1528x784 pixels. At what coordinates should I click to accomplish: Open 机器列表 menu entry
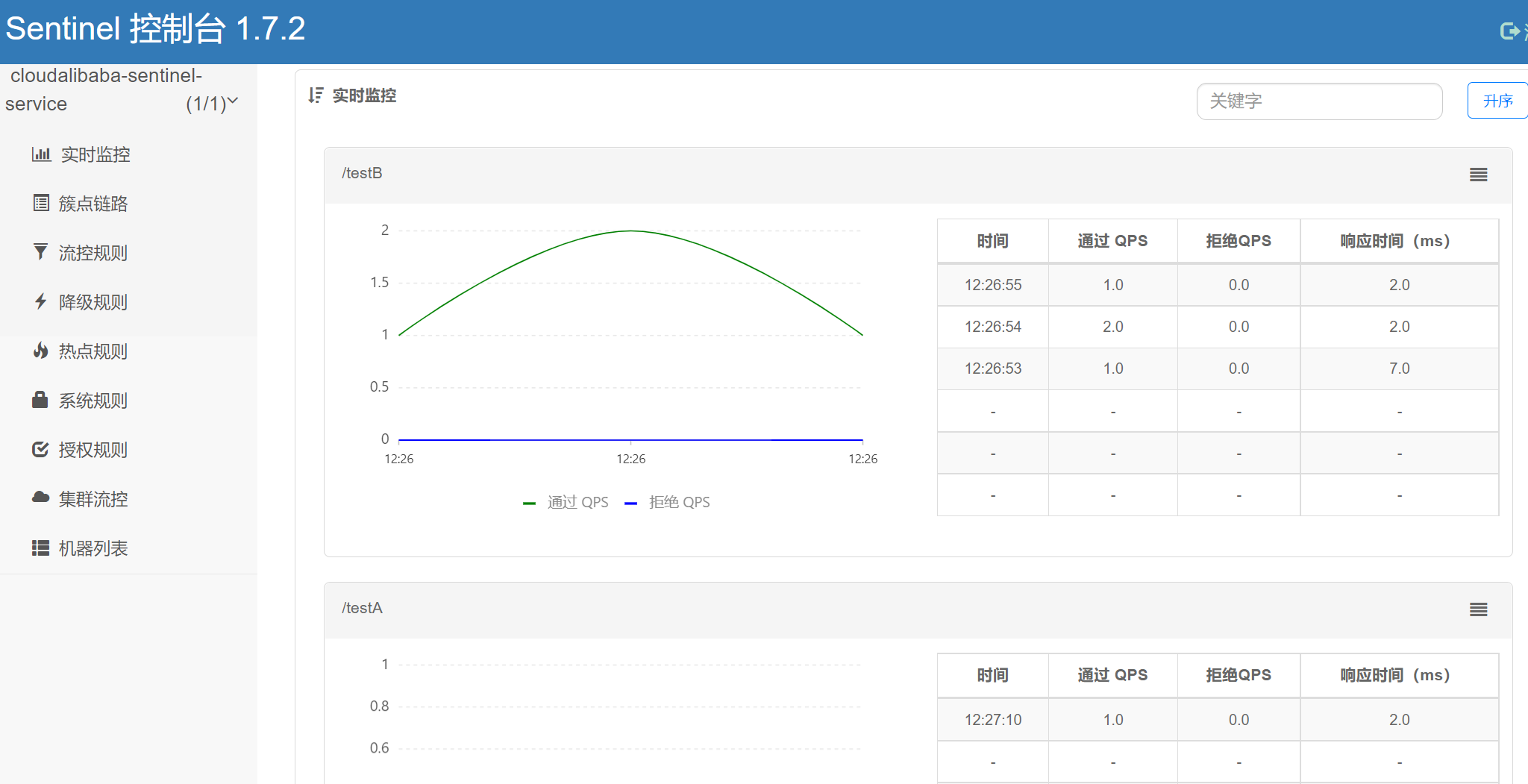click(x=93, y=548)
